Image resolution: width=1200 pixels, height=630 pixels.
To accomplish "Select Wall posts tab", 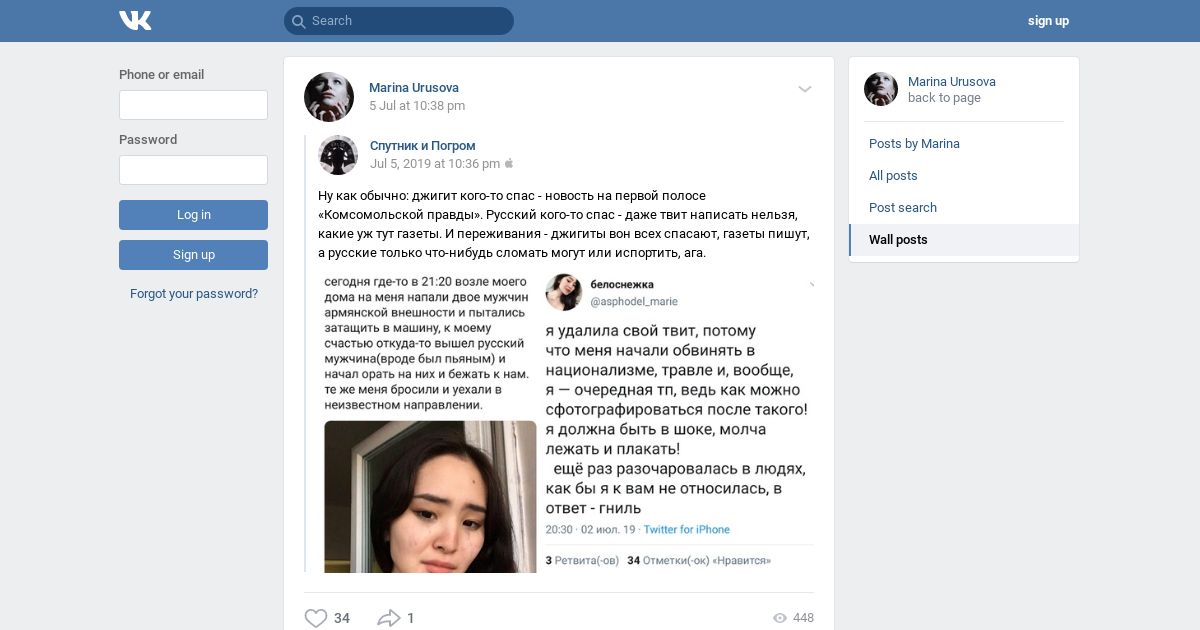I will [x=964, y=240].
